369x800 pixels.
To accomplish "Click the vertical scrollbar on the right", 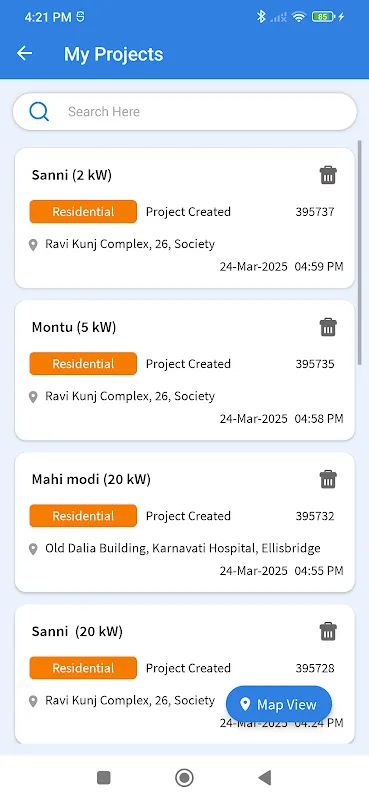I will (359, 250).
